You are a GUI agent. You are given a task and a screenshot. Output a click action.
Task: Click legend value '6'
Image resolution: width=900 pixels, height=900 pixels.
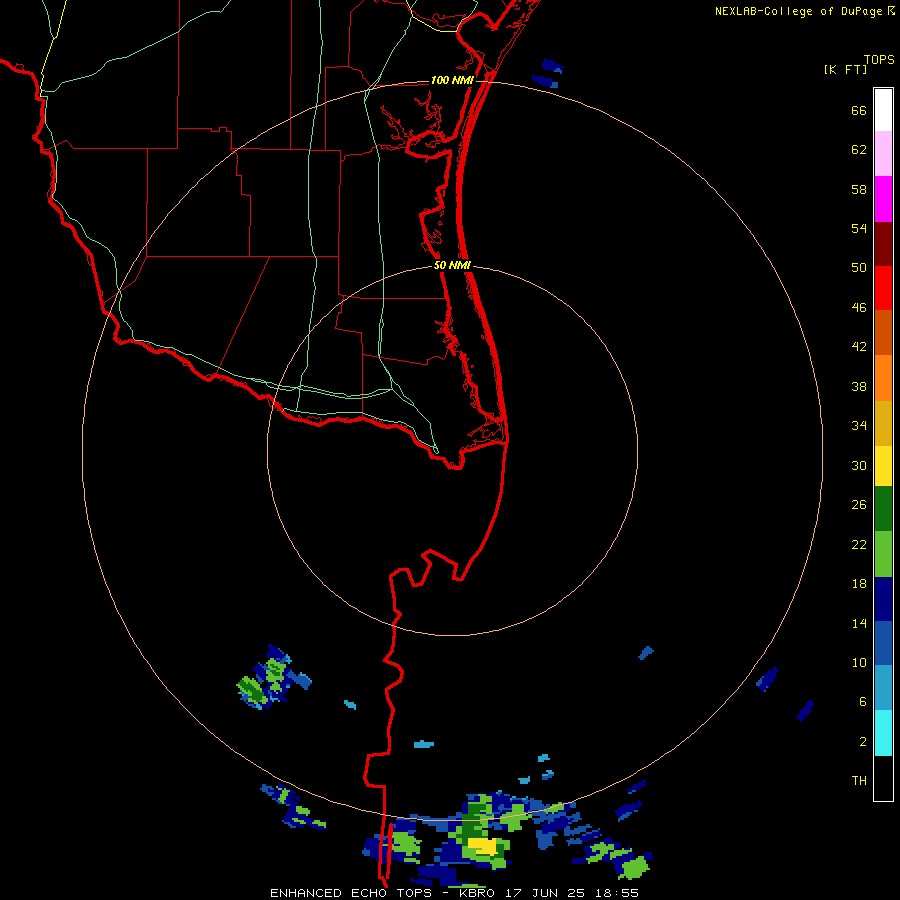[x=863, y=702]
